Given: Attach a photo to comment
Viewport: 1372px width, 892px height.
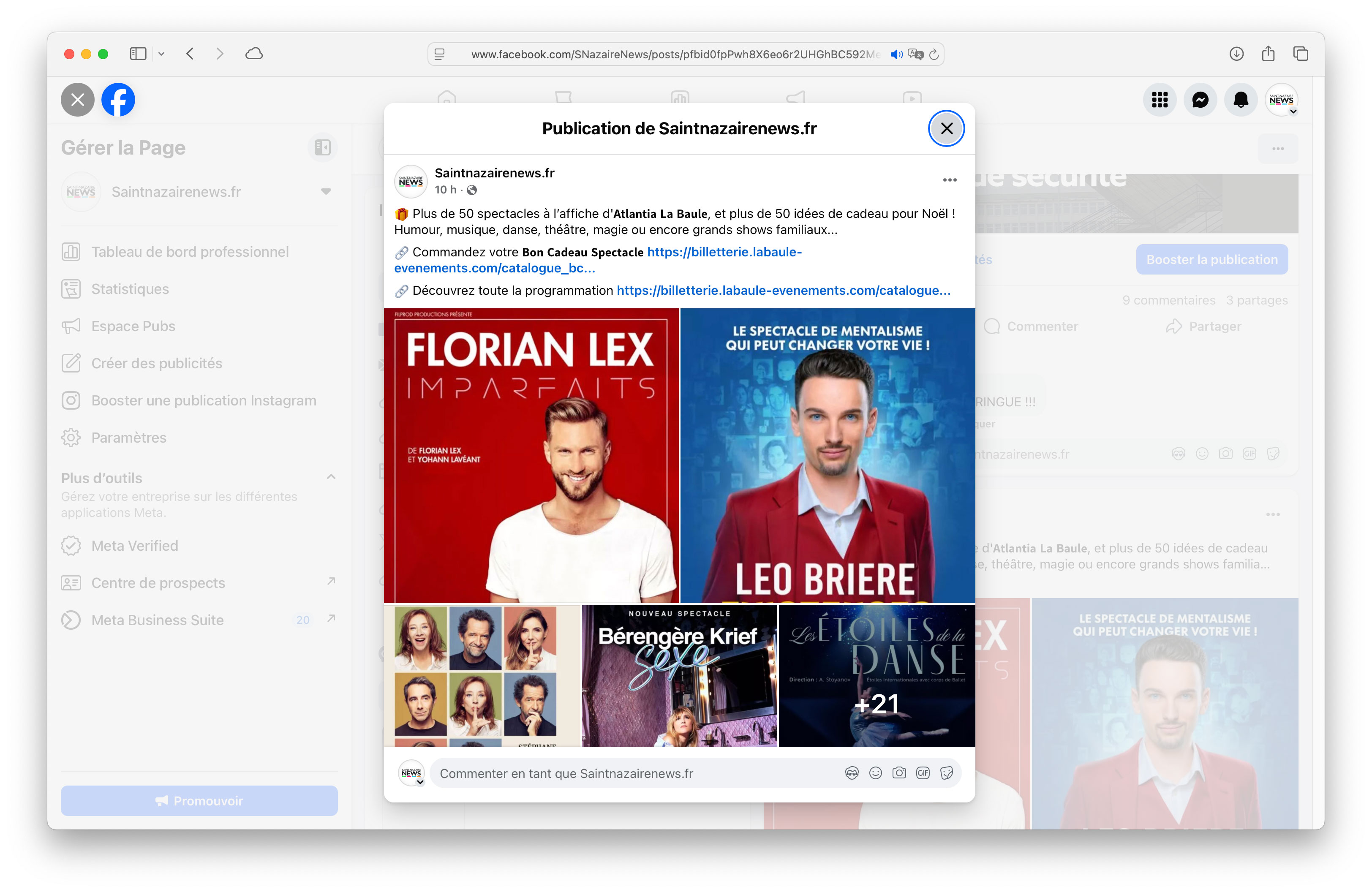Looking at the screenshot, I should 899,773.
